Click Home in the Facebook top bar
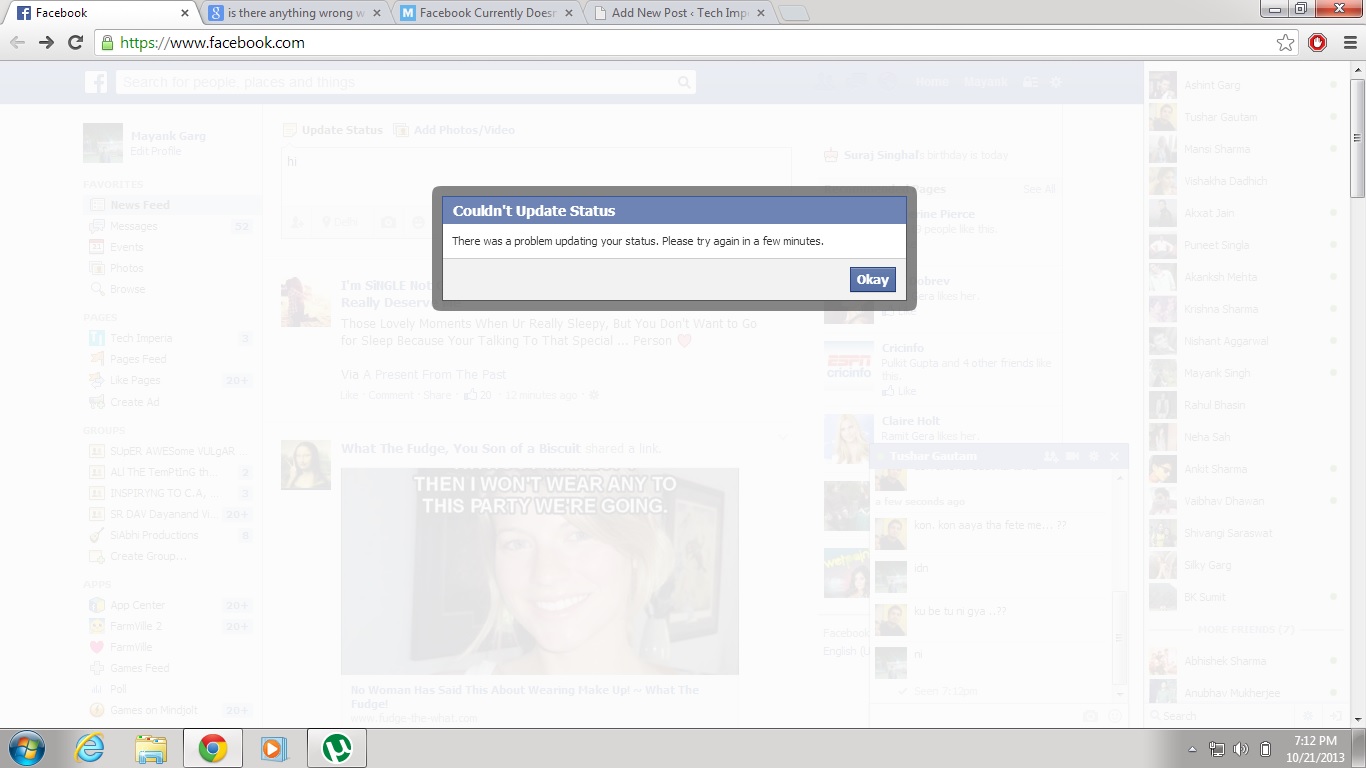Image resolution: width=1366 pixels, height=768 pixels. point(932,82)
